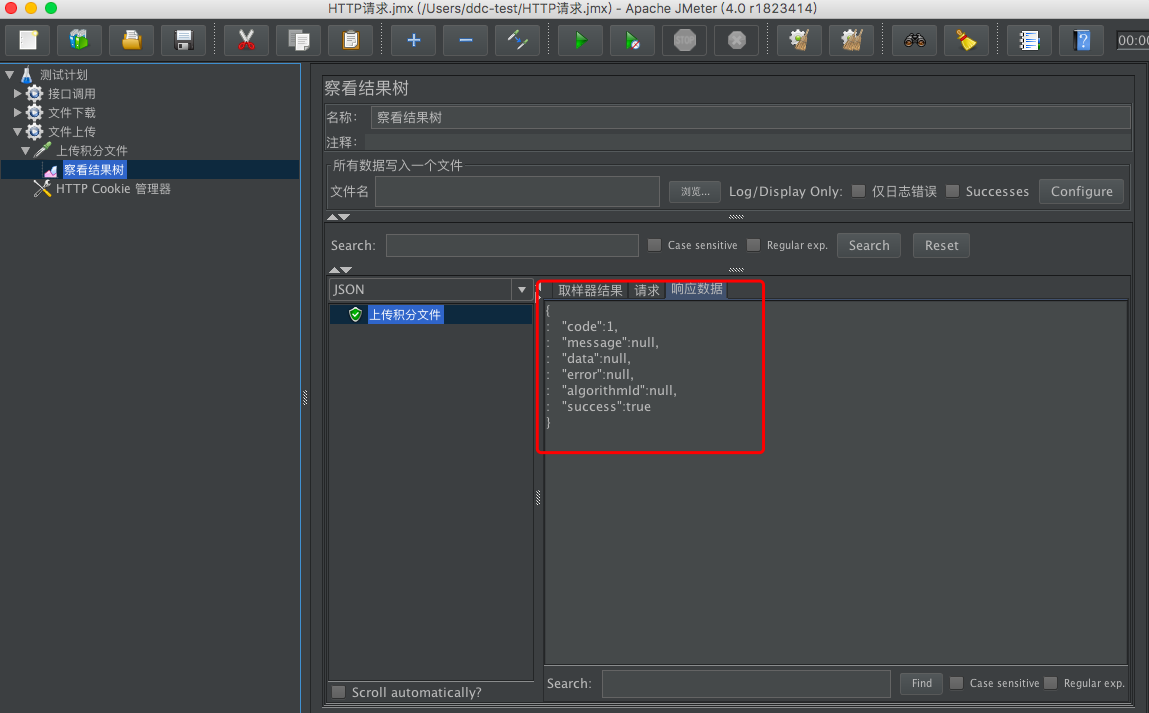Collapse the 测试计划 tree node

tap(10, 75)
